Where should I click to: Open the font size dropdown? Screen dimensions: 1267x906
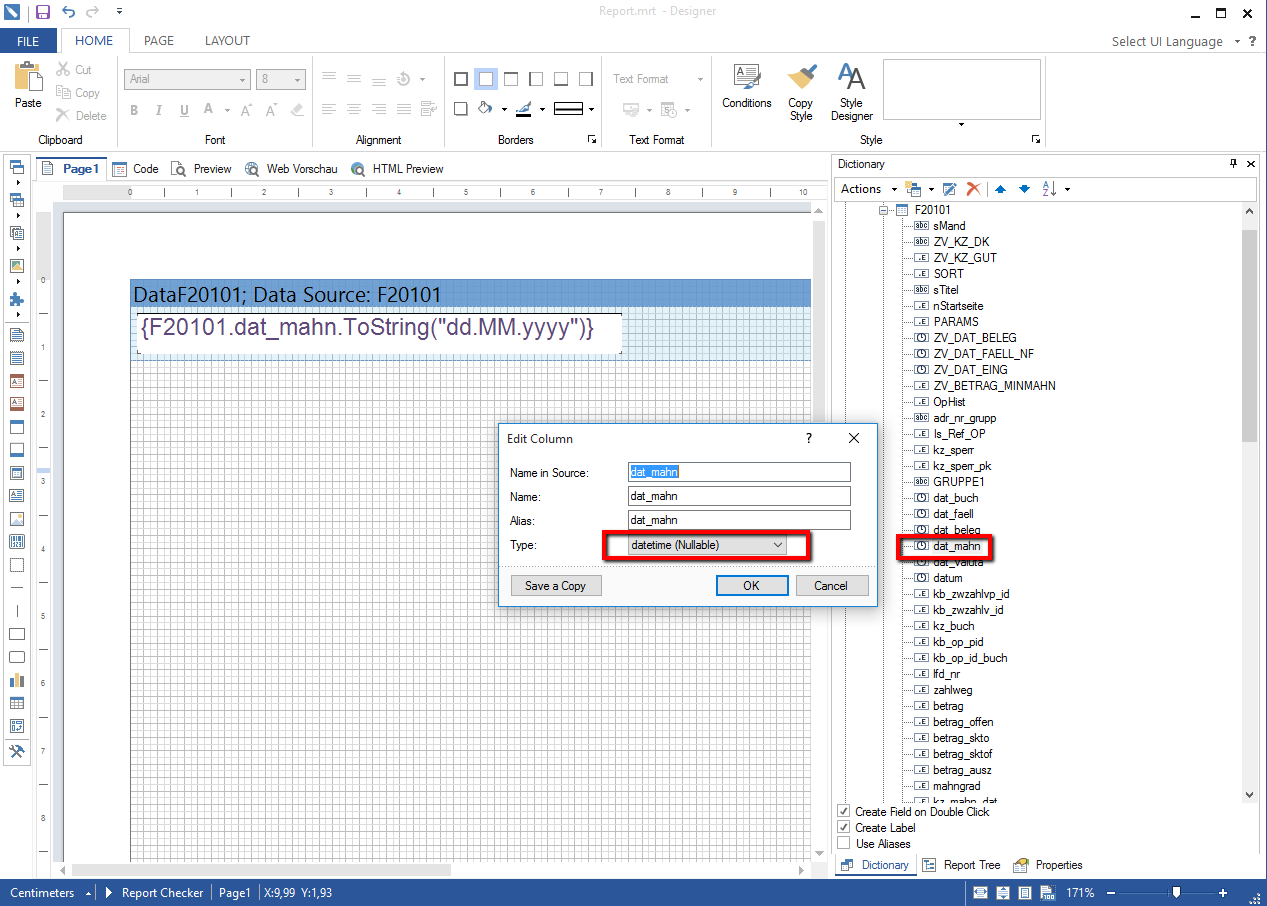[298, 80]
